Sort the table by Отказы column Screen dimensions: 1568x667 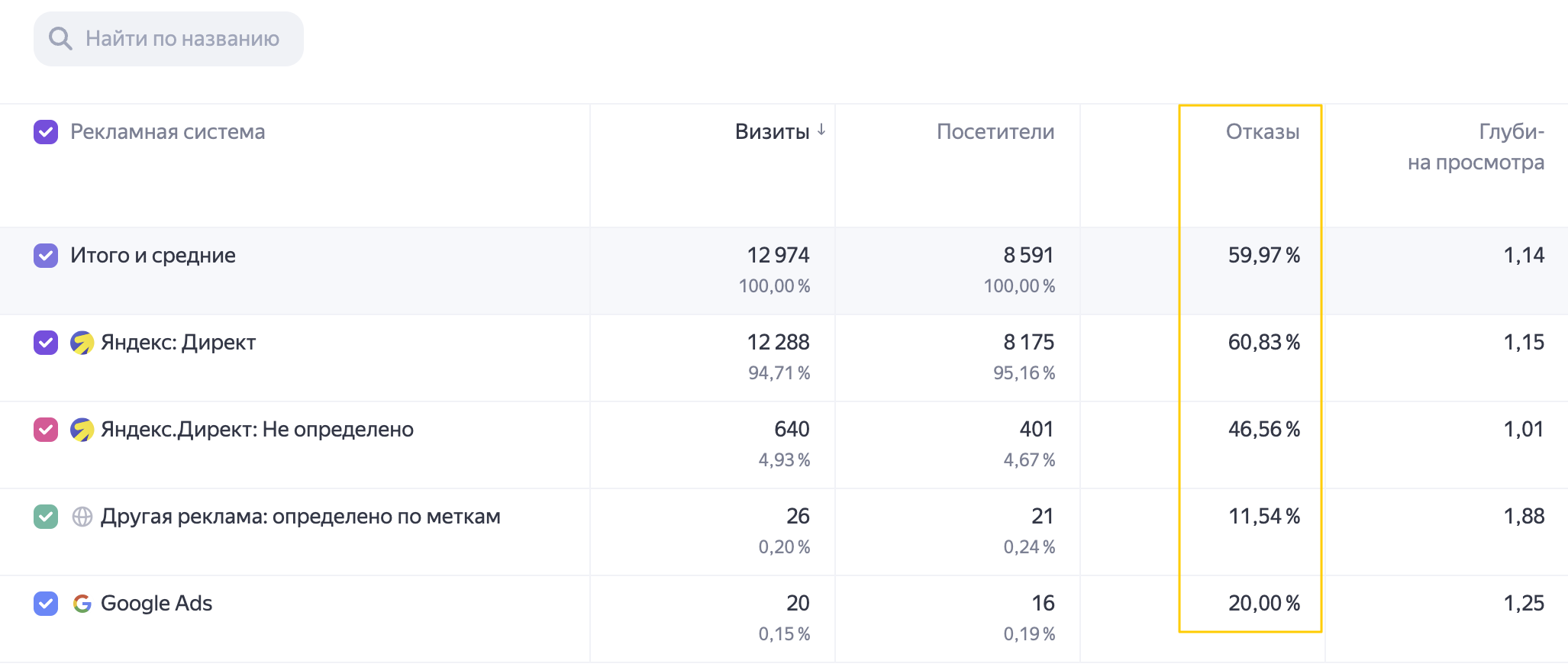click(1263, 132)
